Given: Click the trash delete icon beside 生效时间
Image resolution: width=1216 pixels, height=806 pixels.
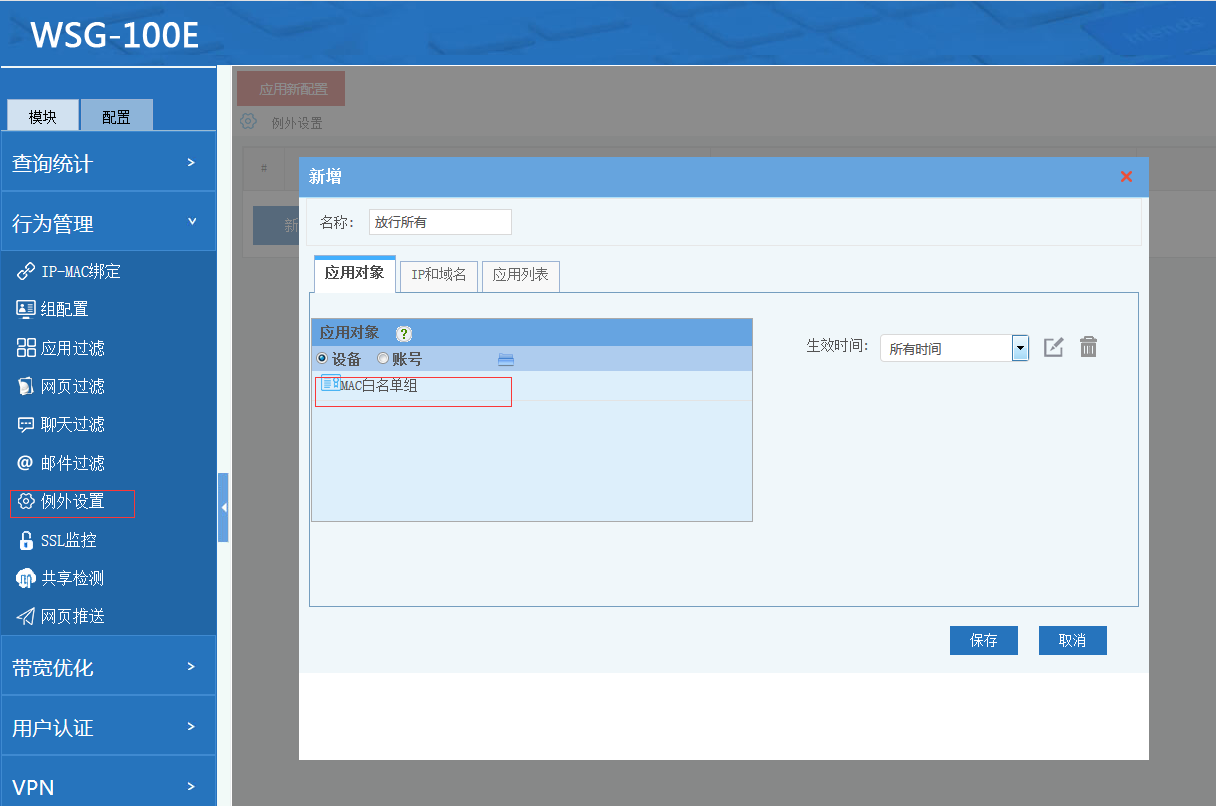Looking at the screenshot, I should 1089,347.
